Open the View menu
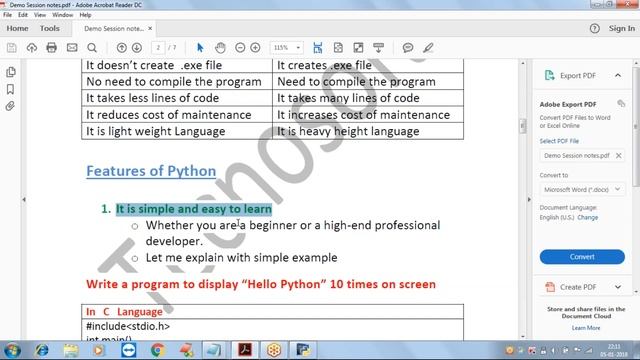This screenshot has height=360, width=640. point(40,15)
